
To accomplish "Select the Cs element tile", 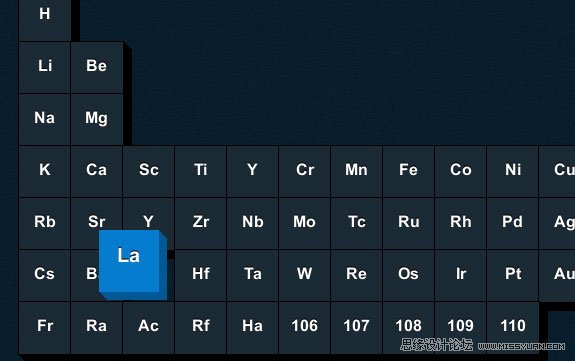I will [x=45, y=276].
